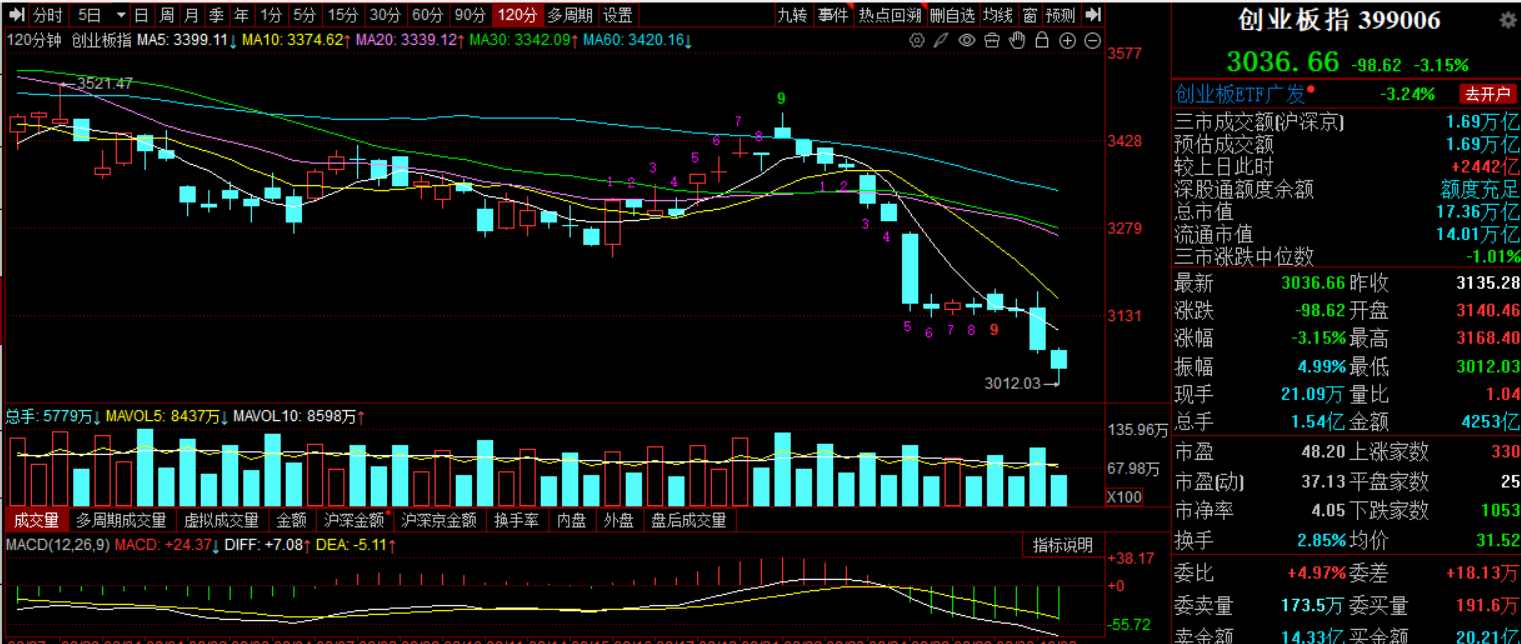Switch to 60分 timeframe
Screen dimensions: 1521x644
427,15
